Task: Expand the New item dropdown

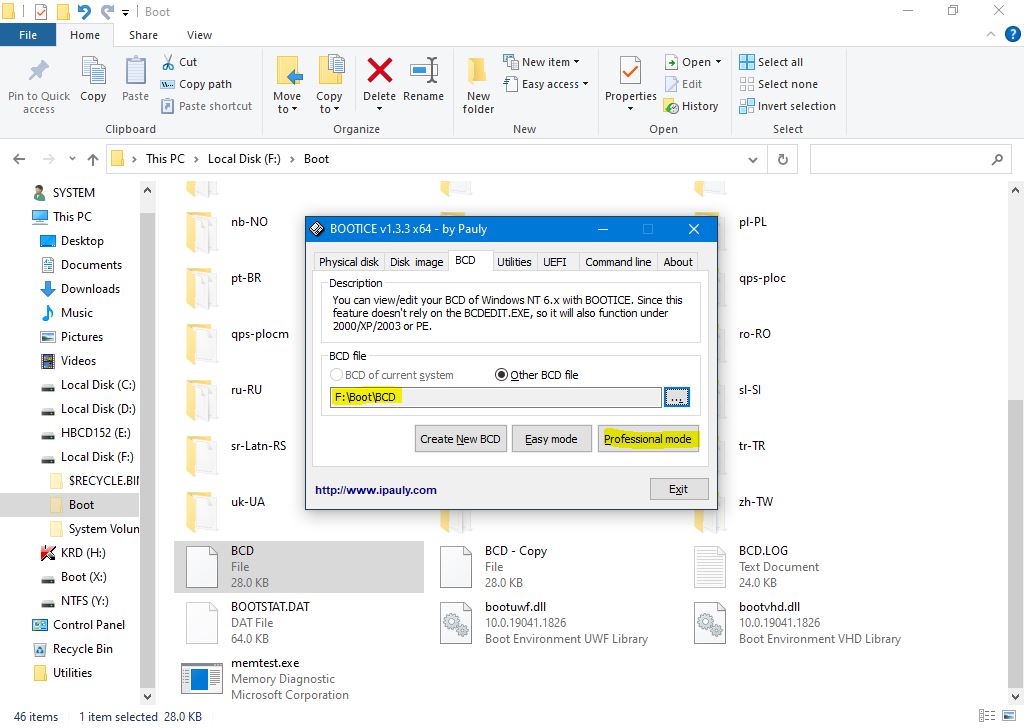Action: pos(545,62)
